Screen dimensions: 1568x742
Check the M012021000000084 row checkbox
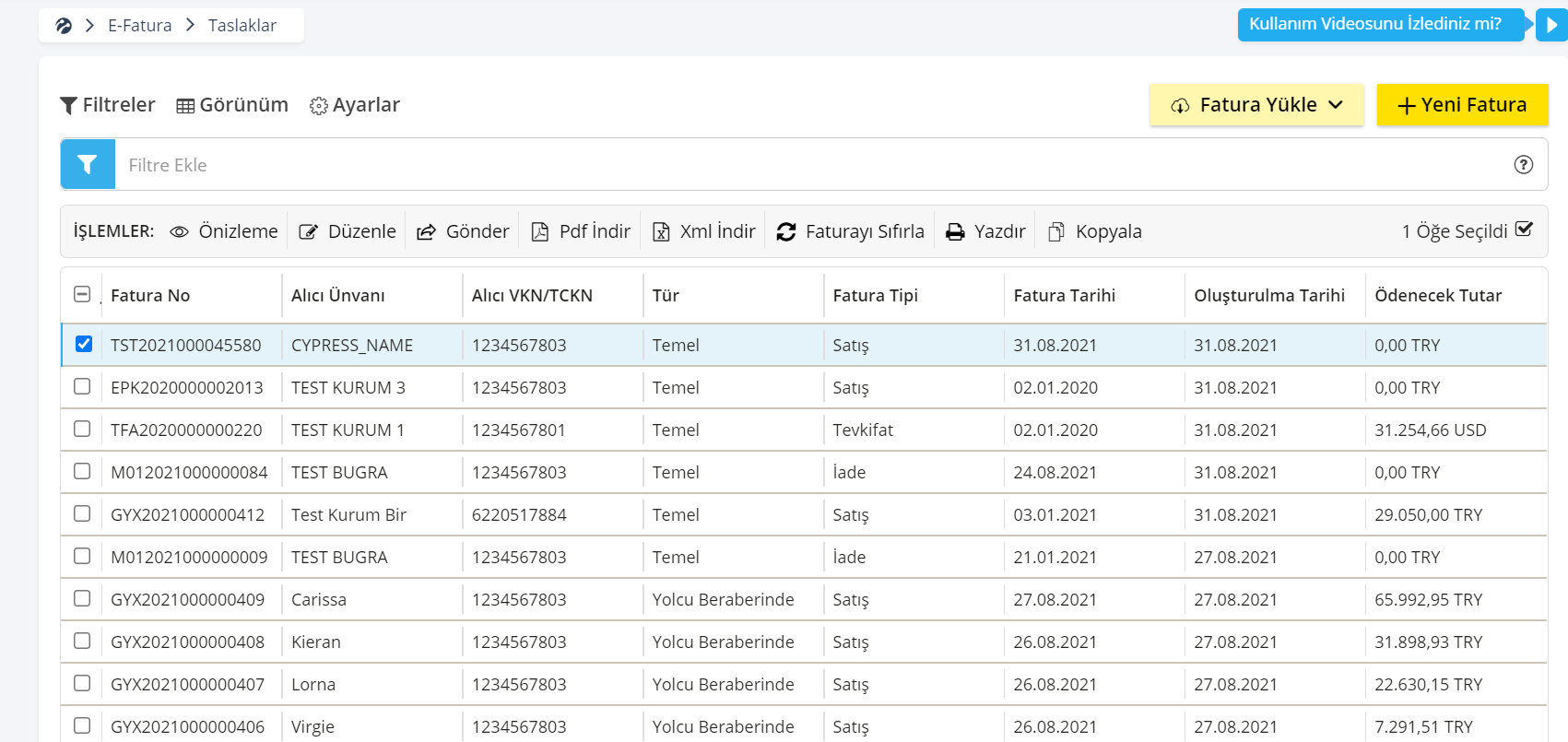[82, 471]
